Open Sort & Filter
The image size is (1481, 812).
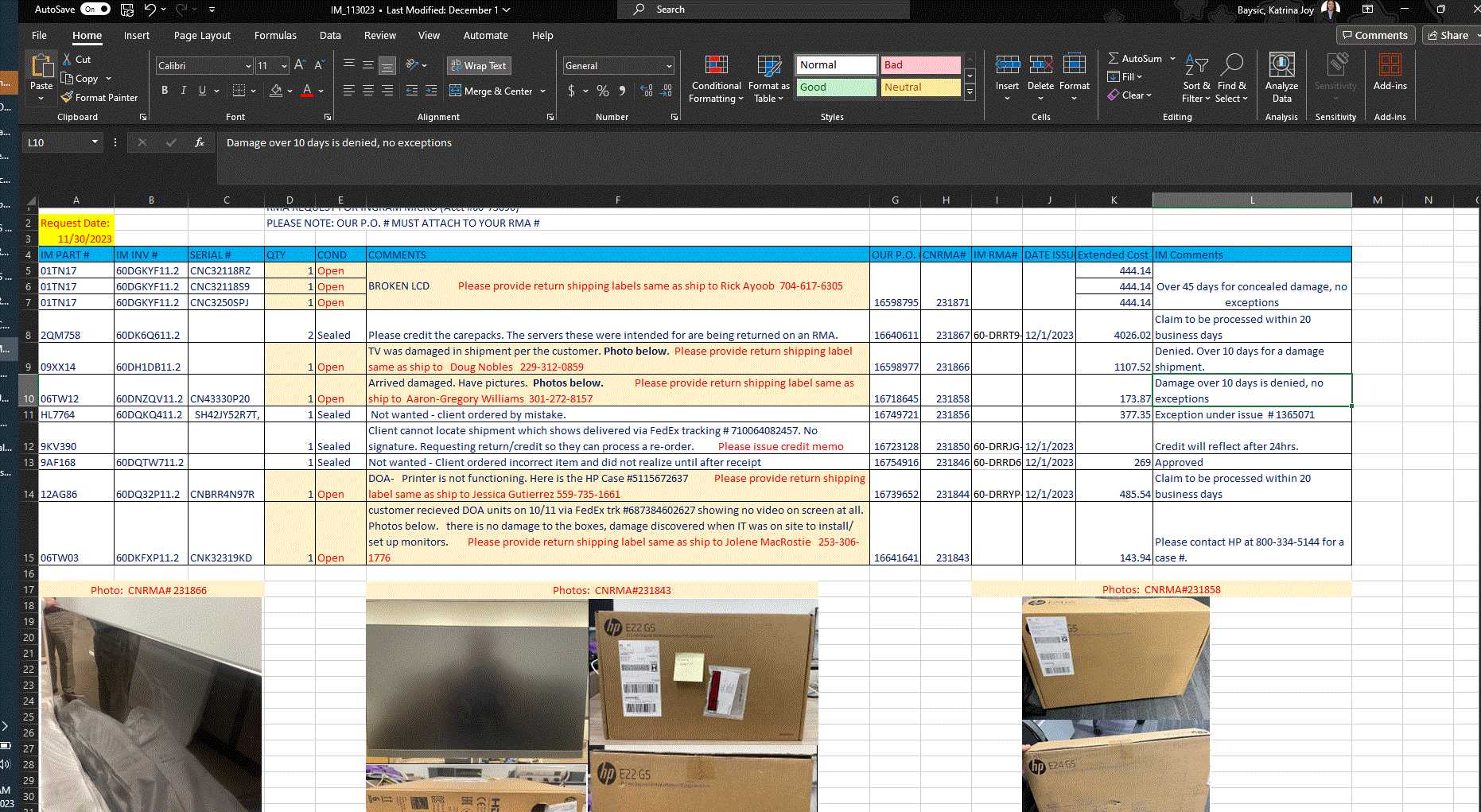tap(1196, 79)
